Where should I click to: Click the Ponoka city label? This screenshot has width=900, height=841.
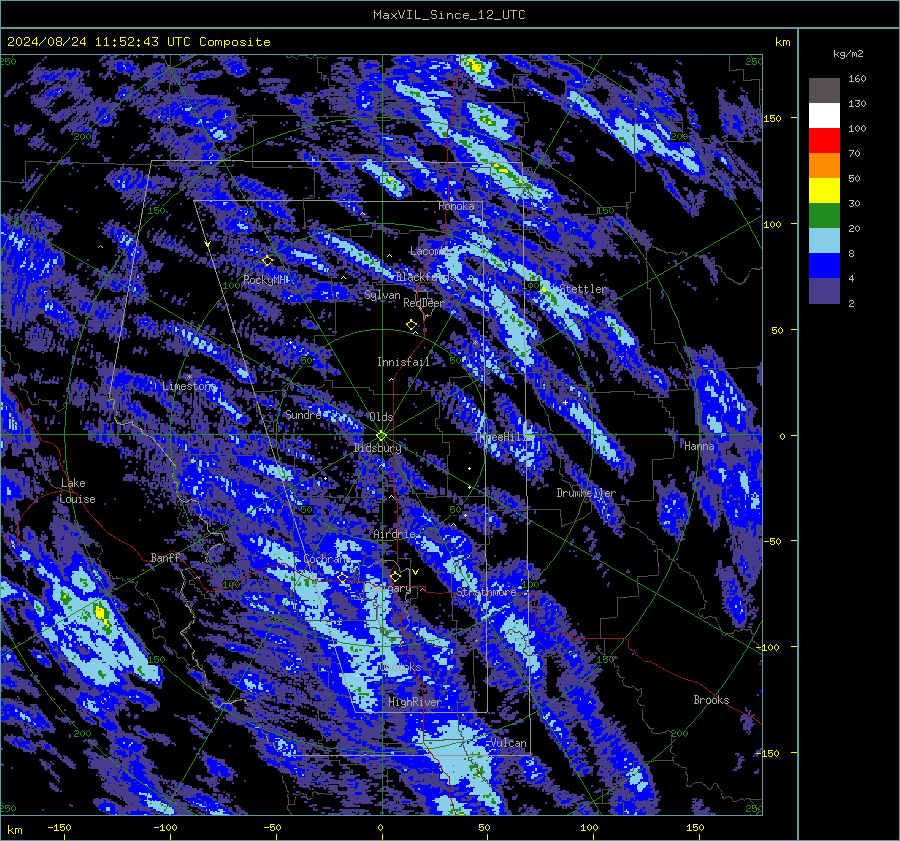(x=456, y=206)
